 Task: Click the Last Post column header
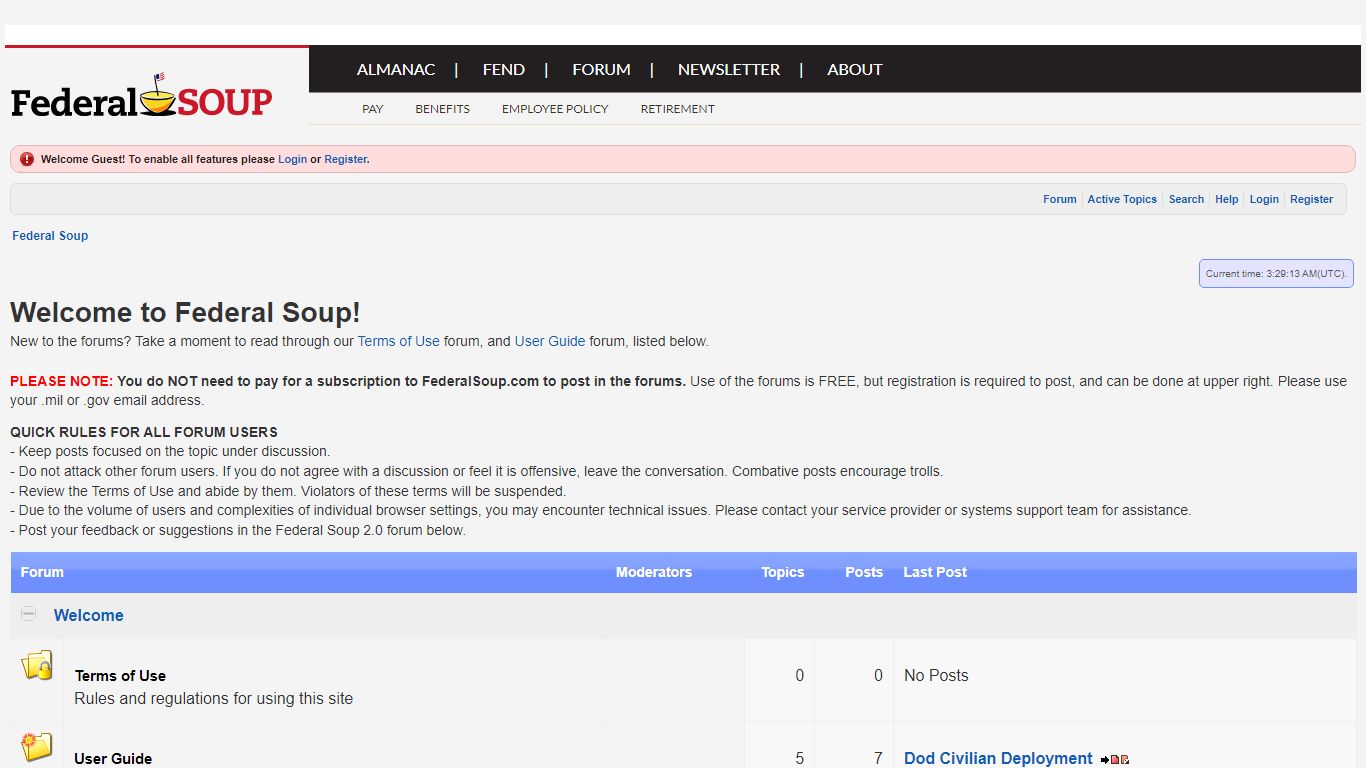point(935,572)
